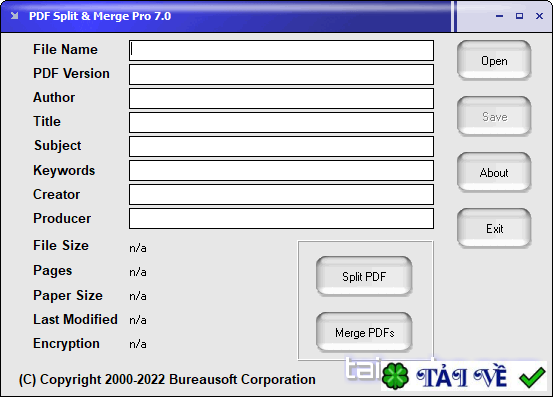Click the title bar application icon

coord(14,16)
